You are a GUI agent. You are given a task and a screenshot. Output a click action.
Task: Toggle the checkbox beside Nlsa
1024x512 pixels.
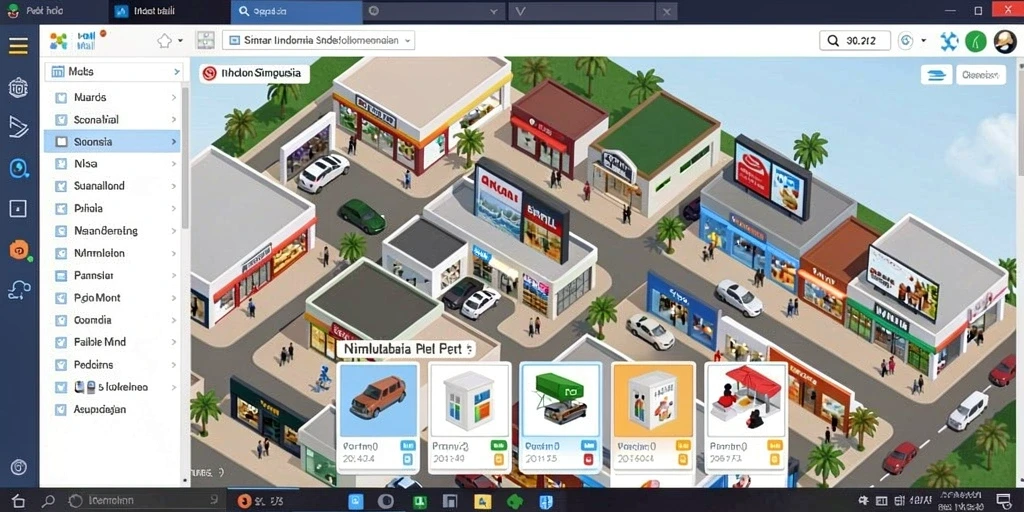61,165
